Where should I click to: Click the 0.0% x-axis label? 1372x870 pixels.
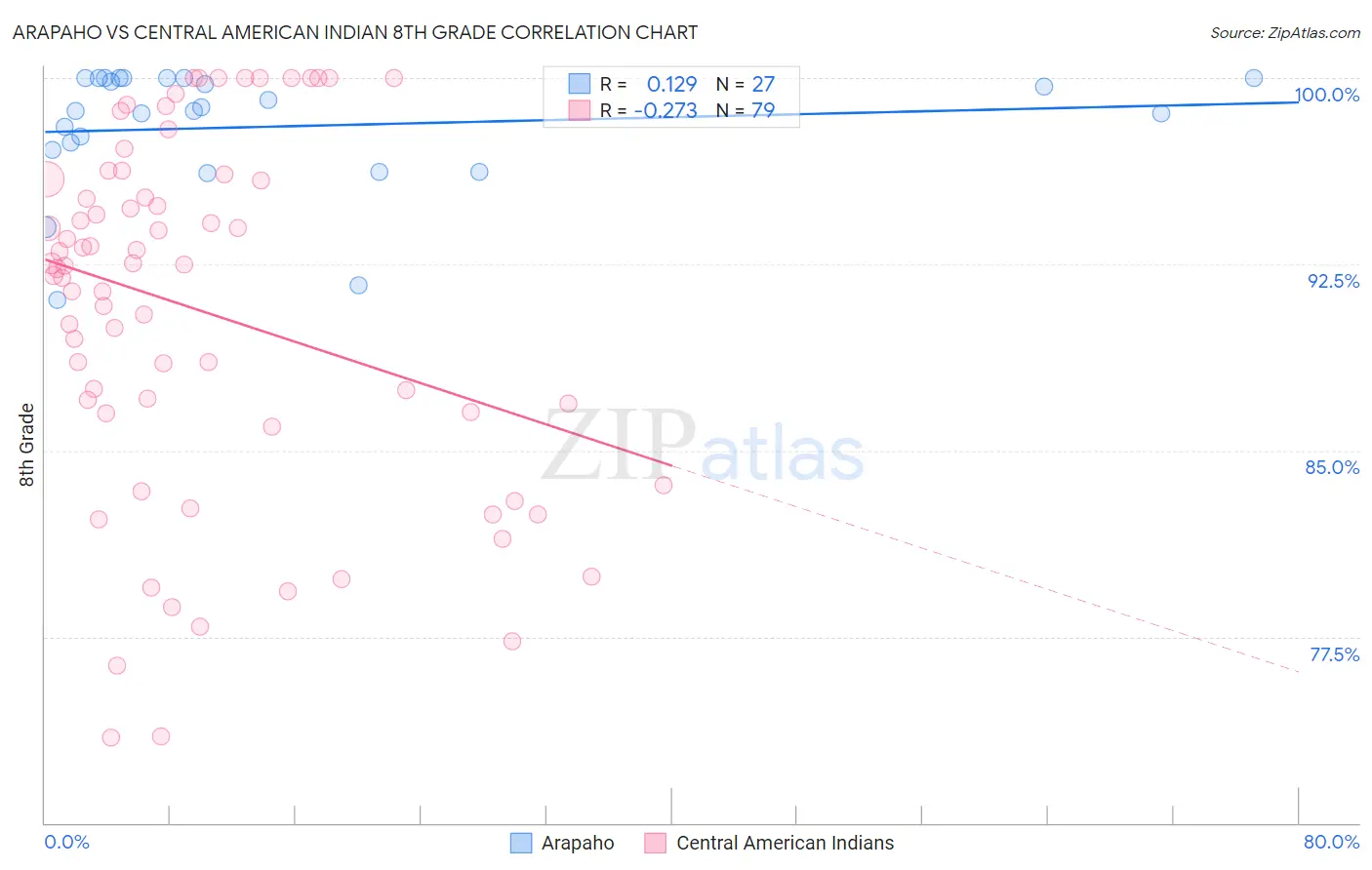[67, 842]
